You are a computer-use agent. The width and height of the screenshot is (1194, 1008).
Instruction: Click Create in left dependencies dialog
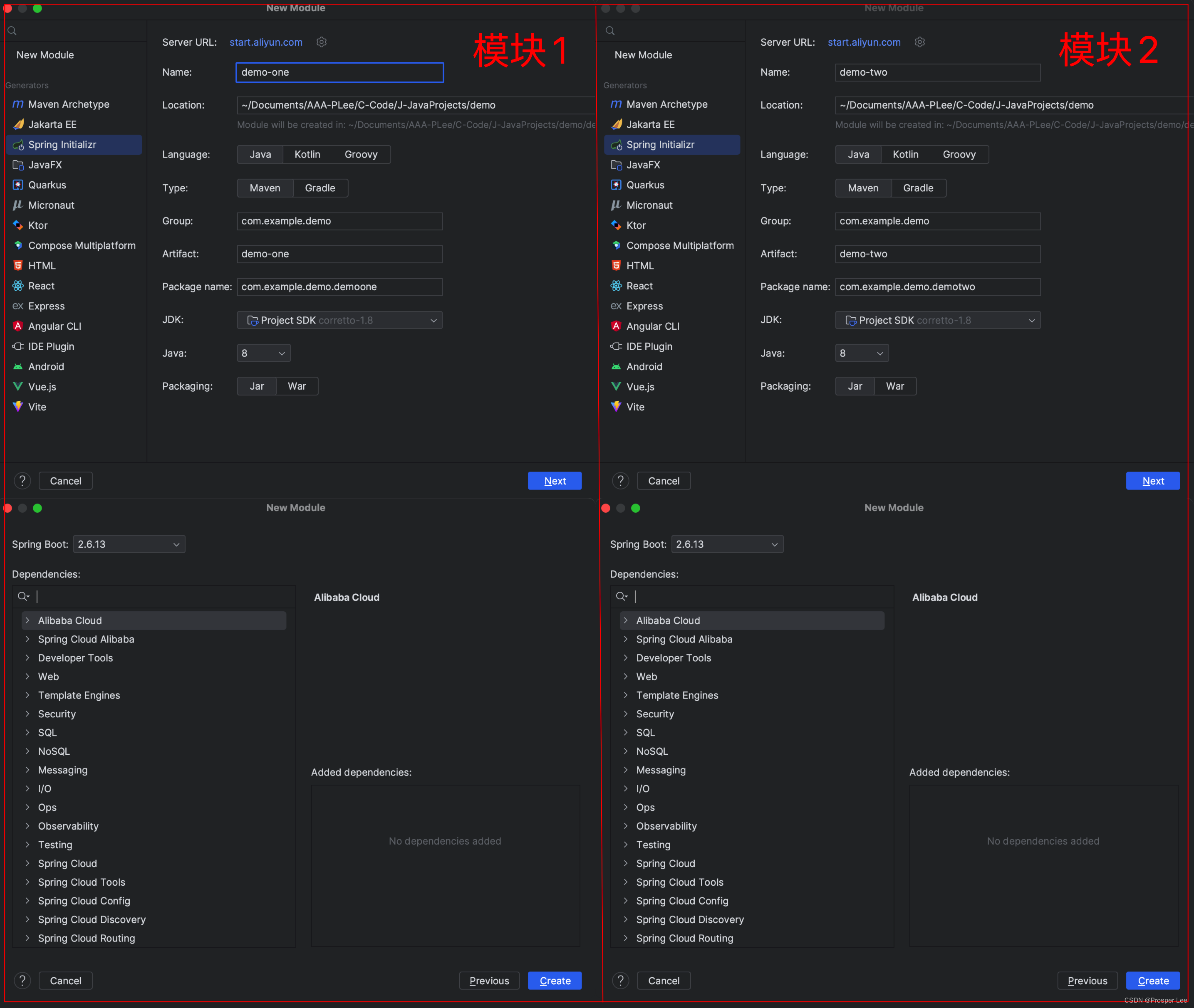click(x=555, y=981)
